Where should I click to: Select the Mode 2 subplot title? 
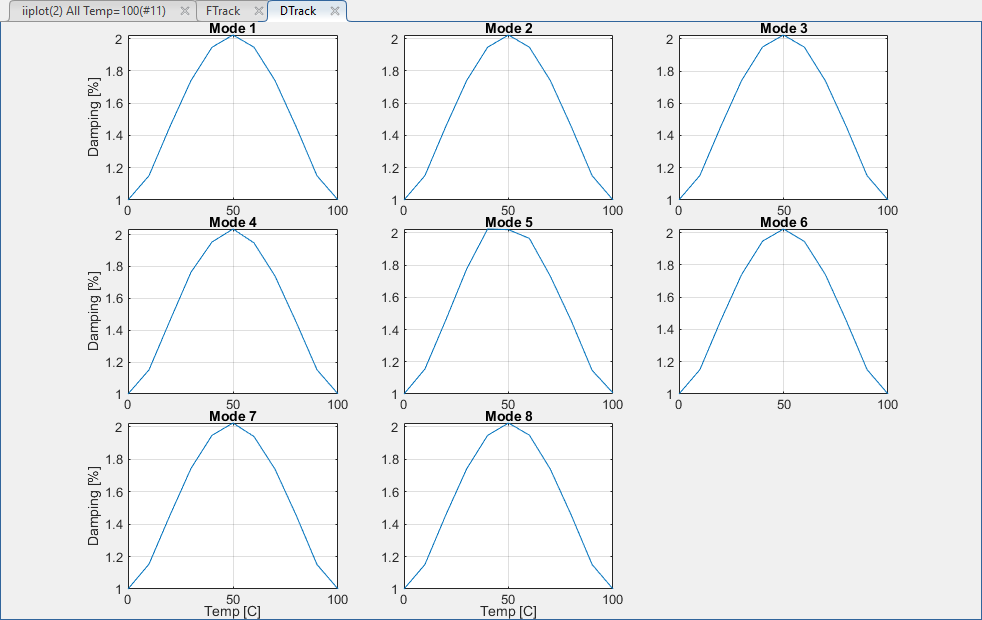pos(508,28)
